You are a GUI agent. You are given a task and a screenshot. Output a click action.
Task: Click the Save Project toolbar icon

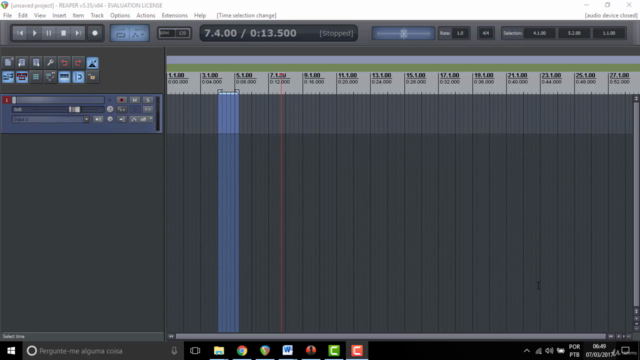coord(36,62)
